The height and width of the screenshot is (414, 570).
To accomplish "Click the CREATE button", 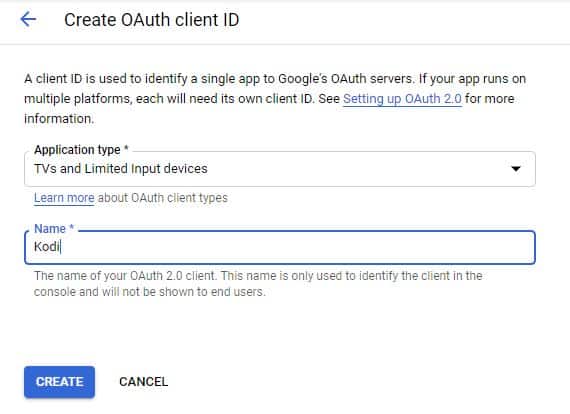I will point(60,382).
